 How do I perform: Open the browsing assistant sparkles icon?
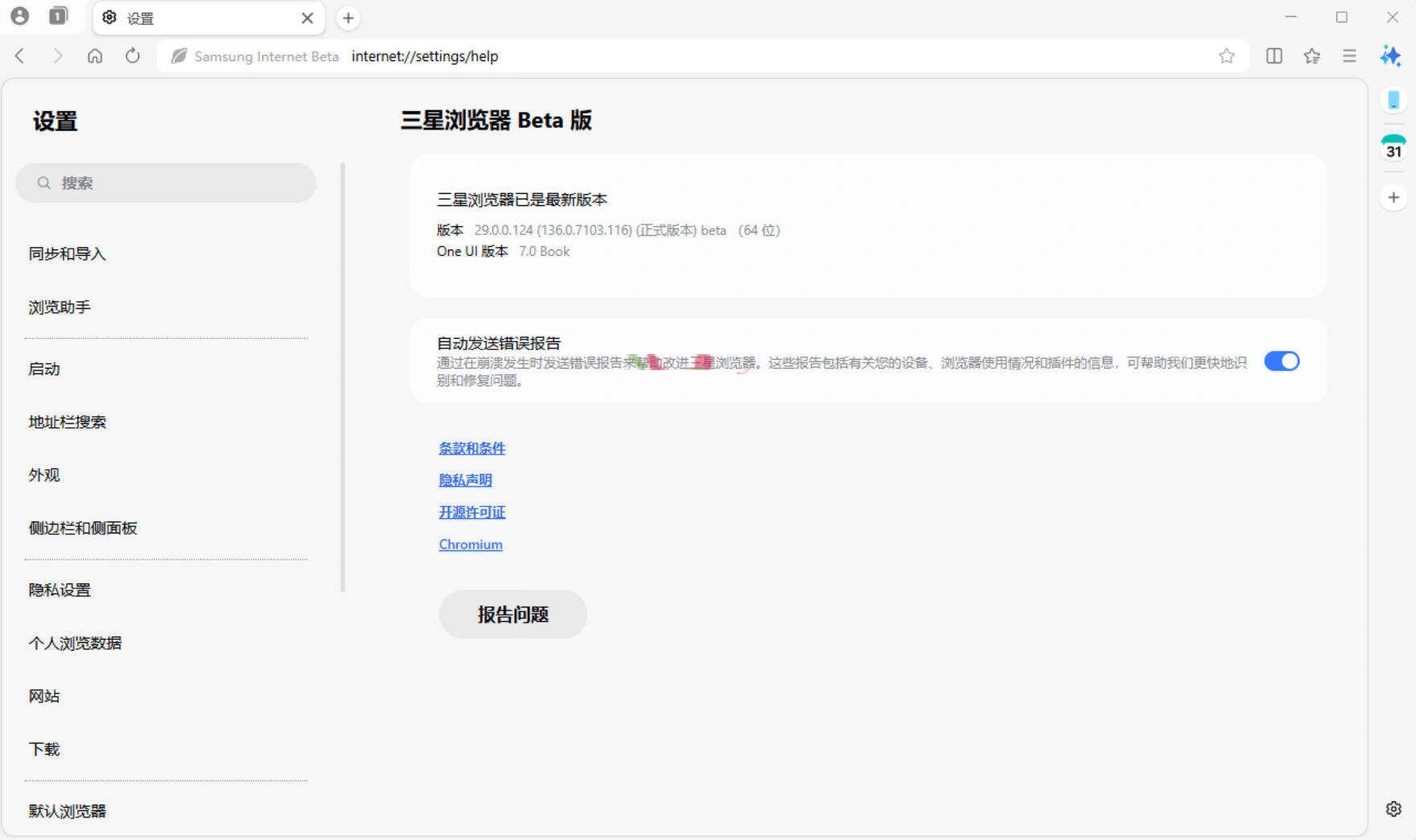(1390, 56)
